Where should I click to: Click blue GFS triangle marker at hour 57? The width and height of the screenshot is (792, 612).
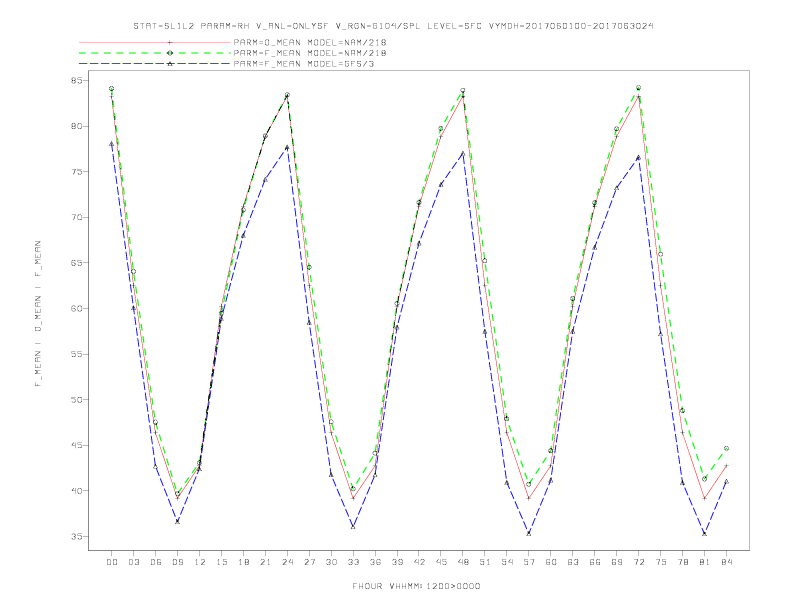click(x=529, y=533)
